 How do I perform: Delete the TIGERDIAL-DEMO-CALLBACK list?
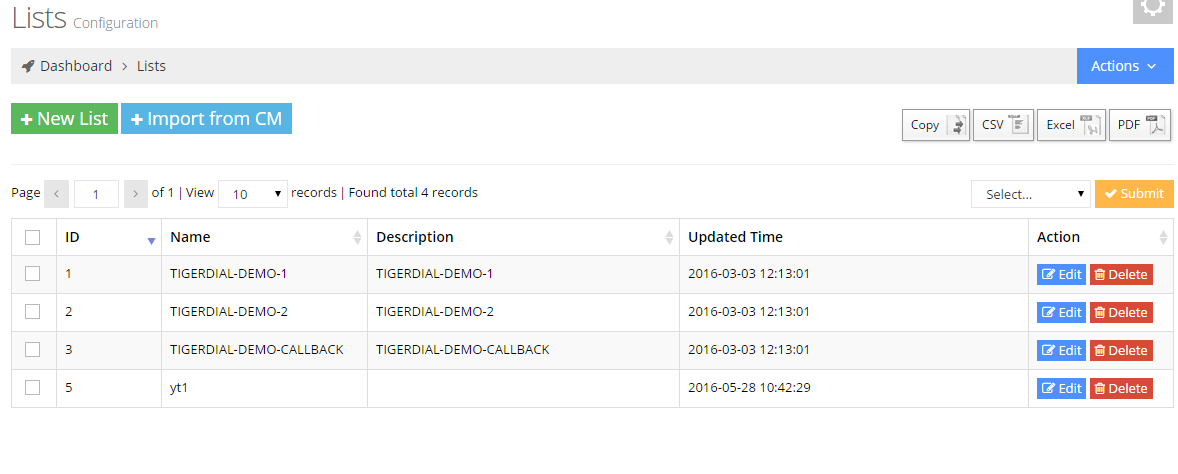pos(1120,350)
